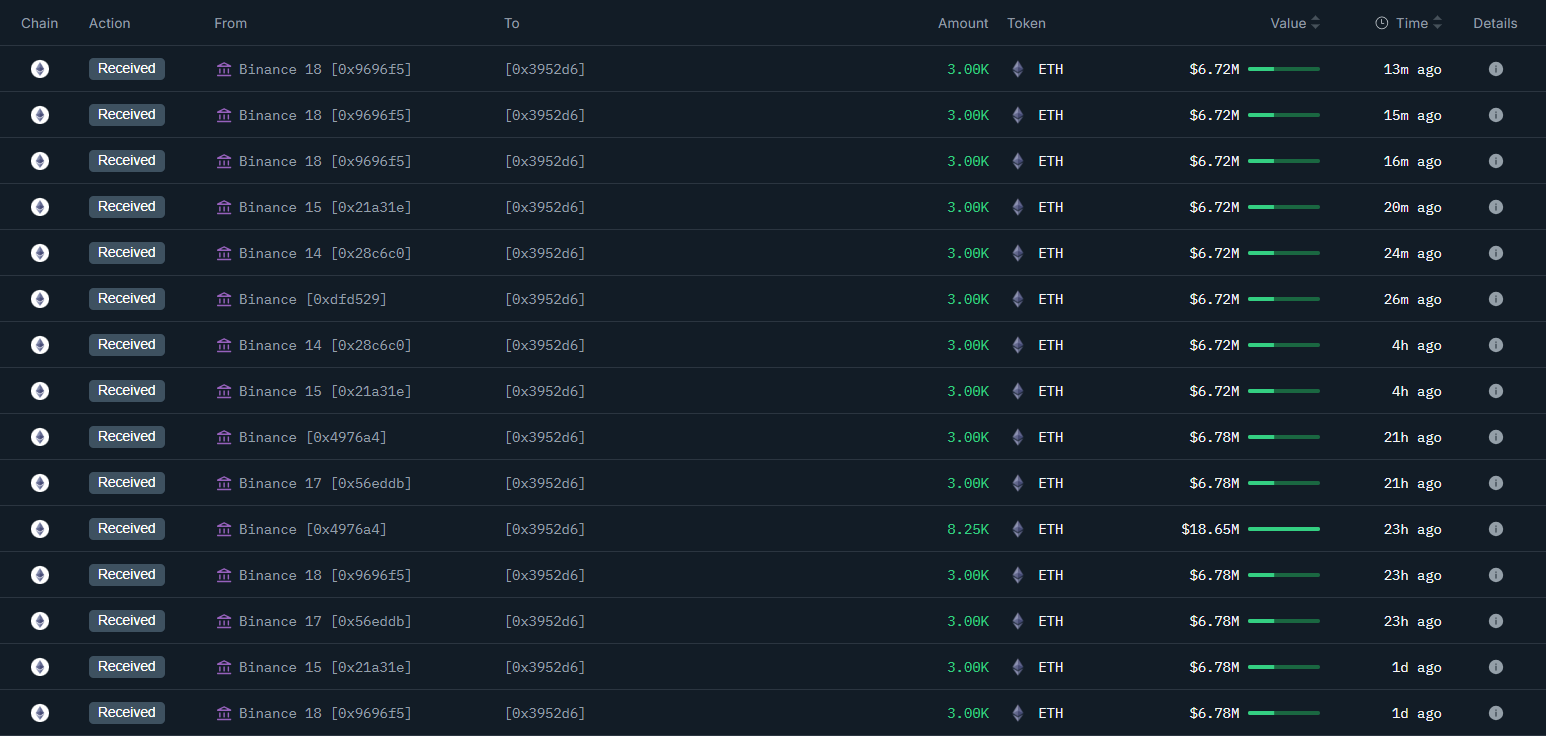
Task: Select the Ethereum token icon on the $18.65M row
Action: [x=1017, y=529]
